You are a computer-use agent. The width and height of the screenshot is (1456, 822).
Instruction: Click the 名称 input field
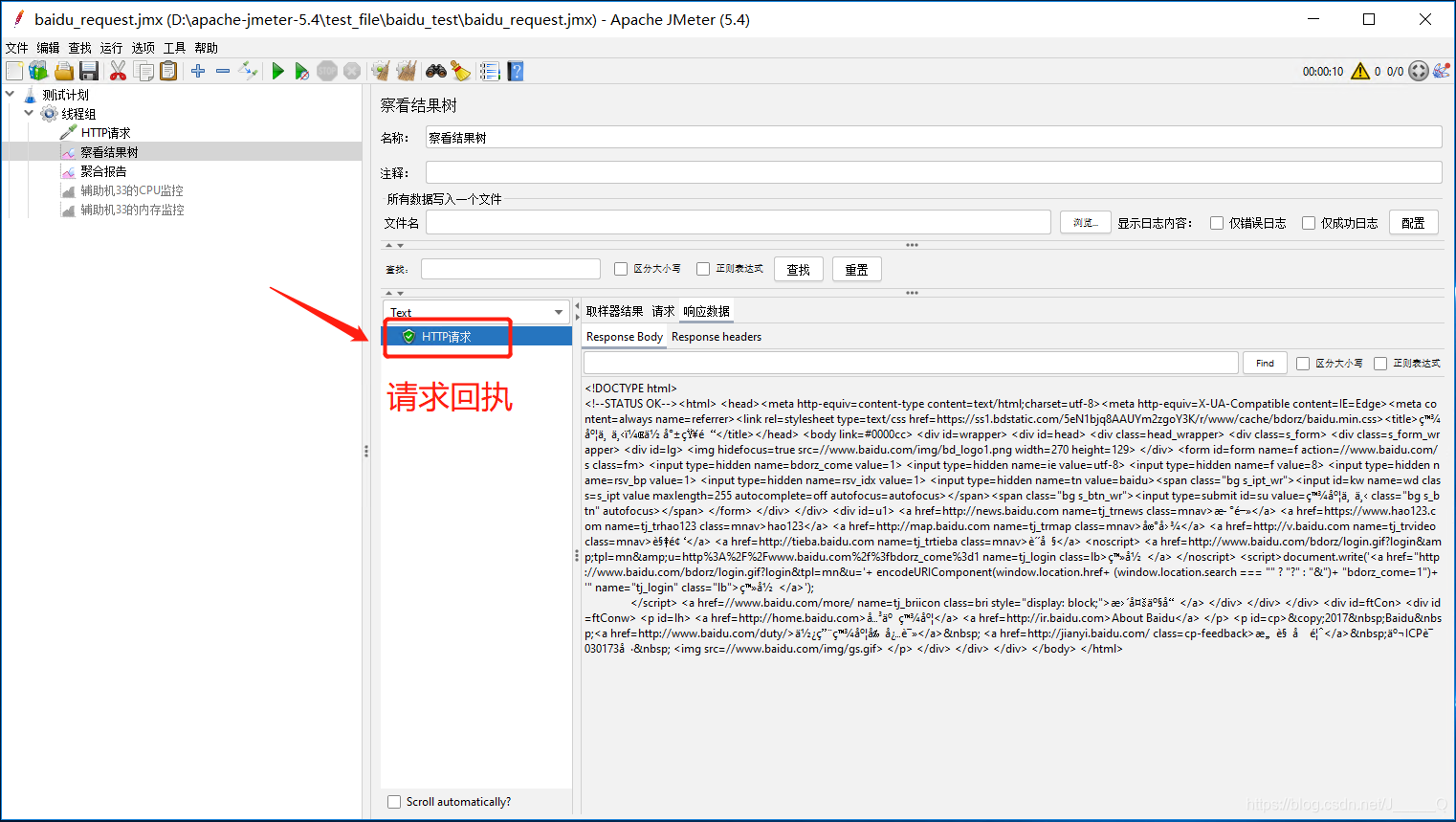[x=934, y=138]
